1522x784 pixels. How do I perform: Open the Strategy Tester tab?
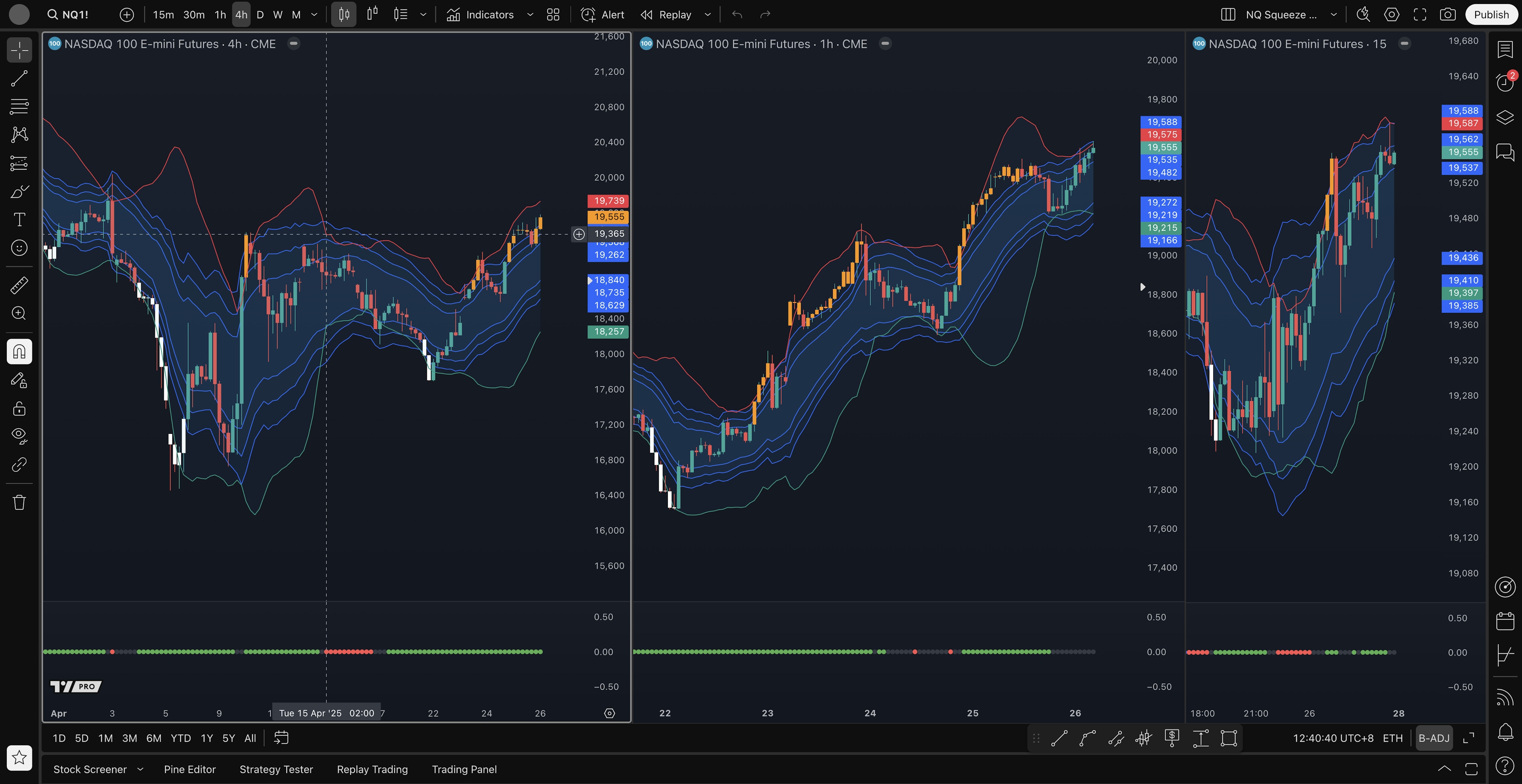[276, 769]
